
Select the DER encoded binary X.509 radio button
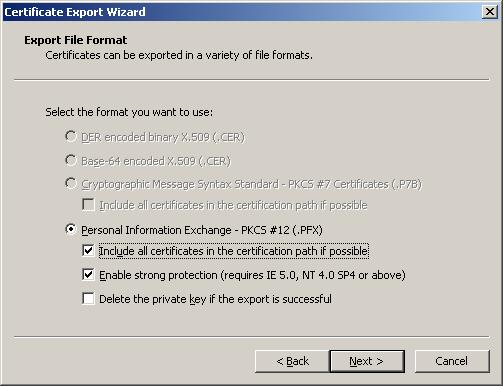[x=71, y=136]
